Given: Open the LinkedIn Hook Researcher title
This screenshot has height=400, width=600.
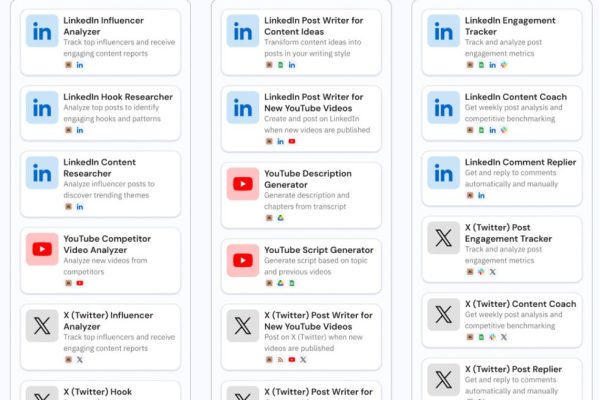Looking at the screenshot, I should point(118,97).
